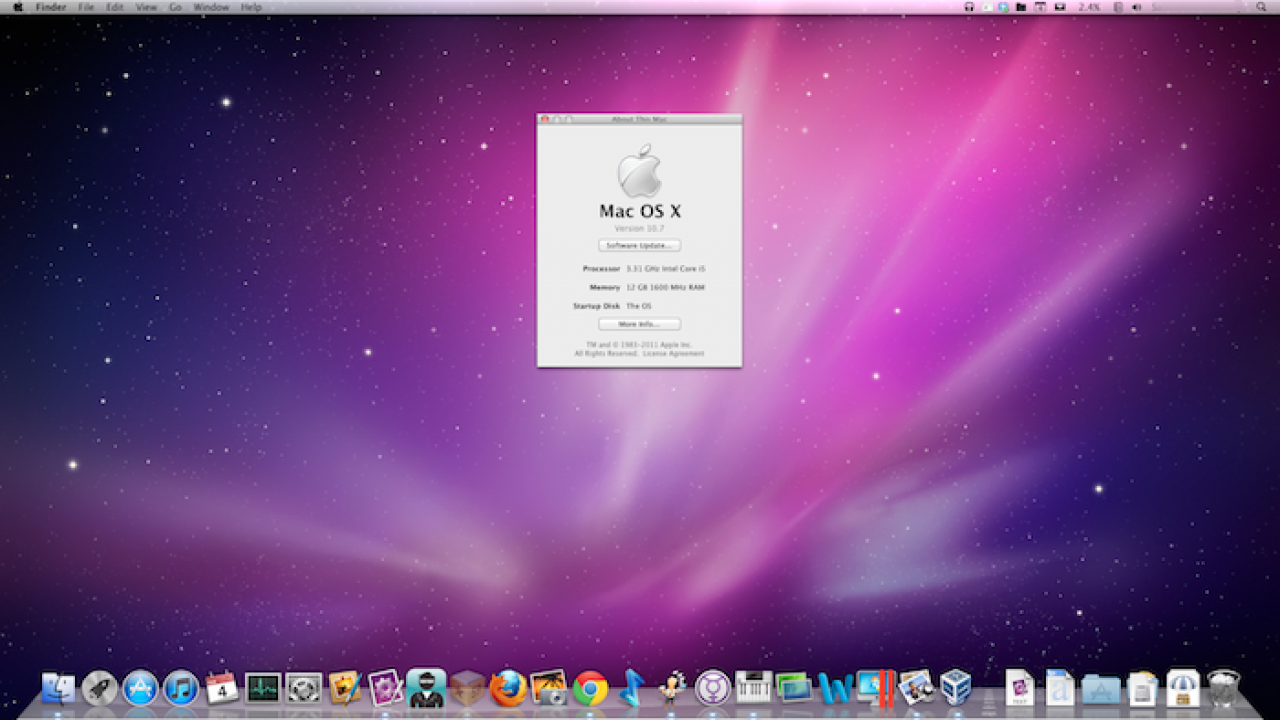Screen dimensions: 1280x720
Task: Click the 12 GB 1600 MHz RAM value
Action: pyautogui.click(x=665, y=287)
